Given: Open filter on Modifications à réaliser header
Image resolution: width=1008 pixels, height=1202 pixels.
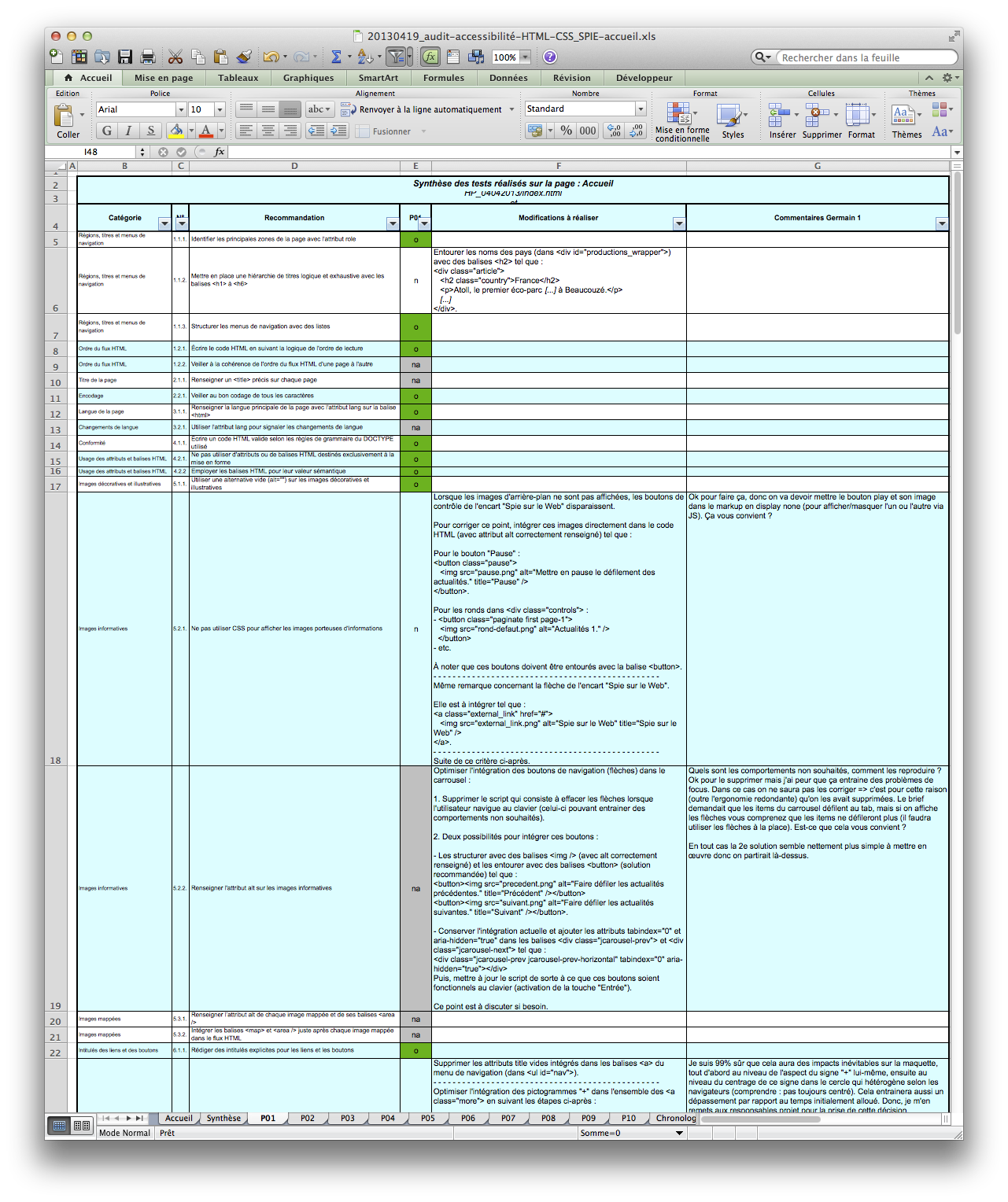Looking at the screenshot, I should click(679, 224).
